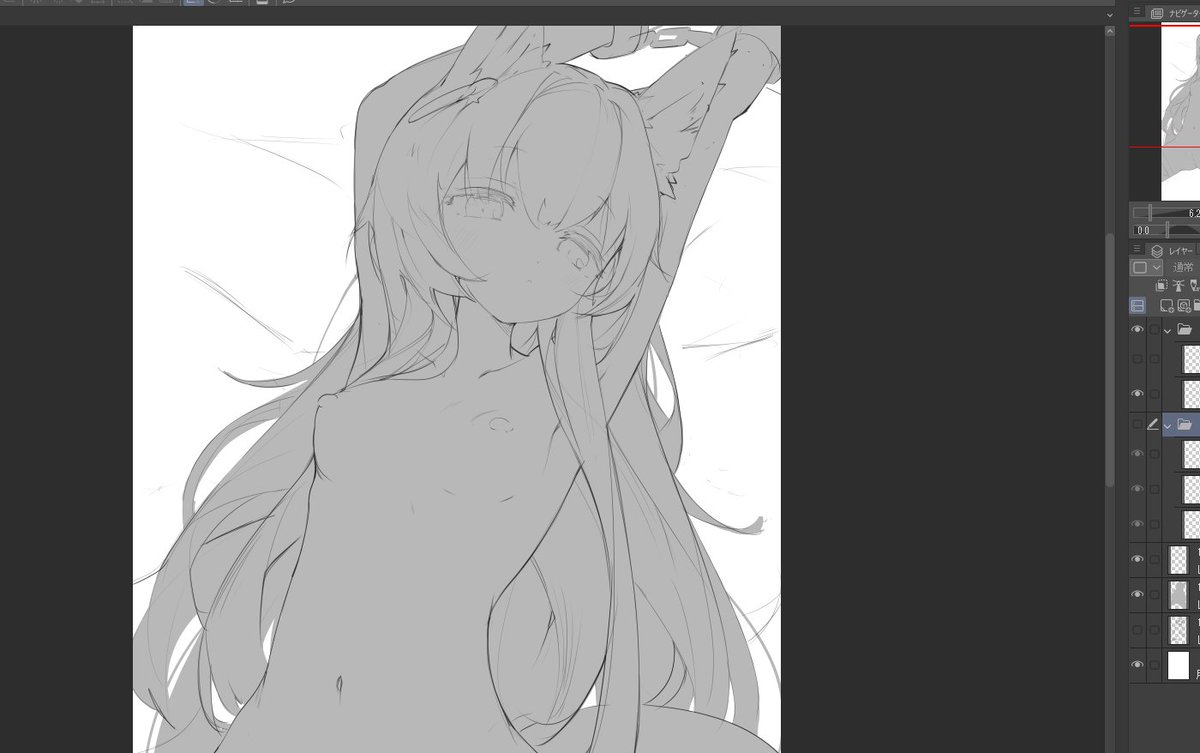
Task: Select the gray silhouette fill layer thumbnail
Action: [x=1178, y=595]
